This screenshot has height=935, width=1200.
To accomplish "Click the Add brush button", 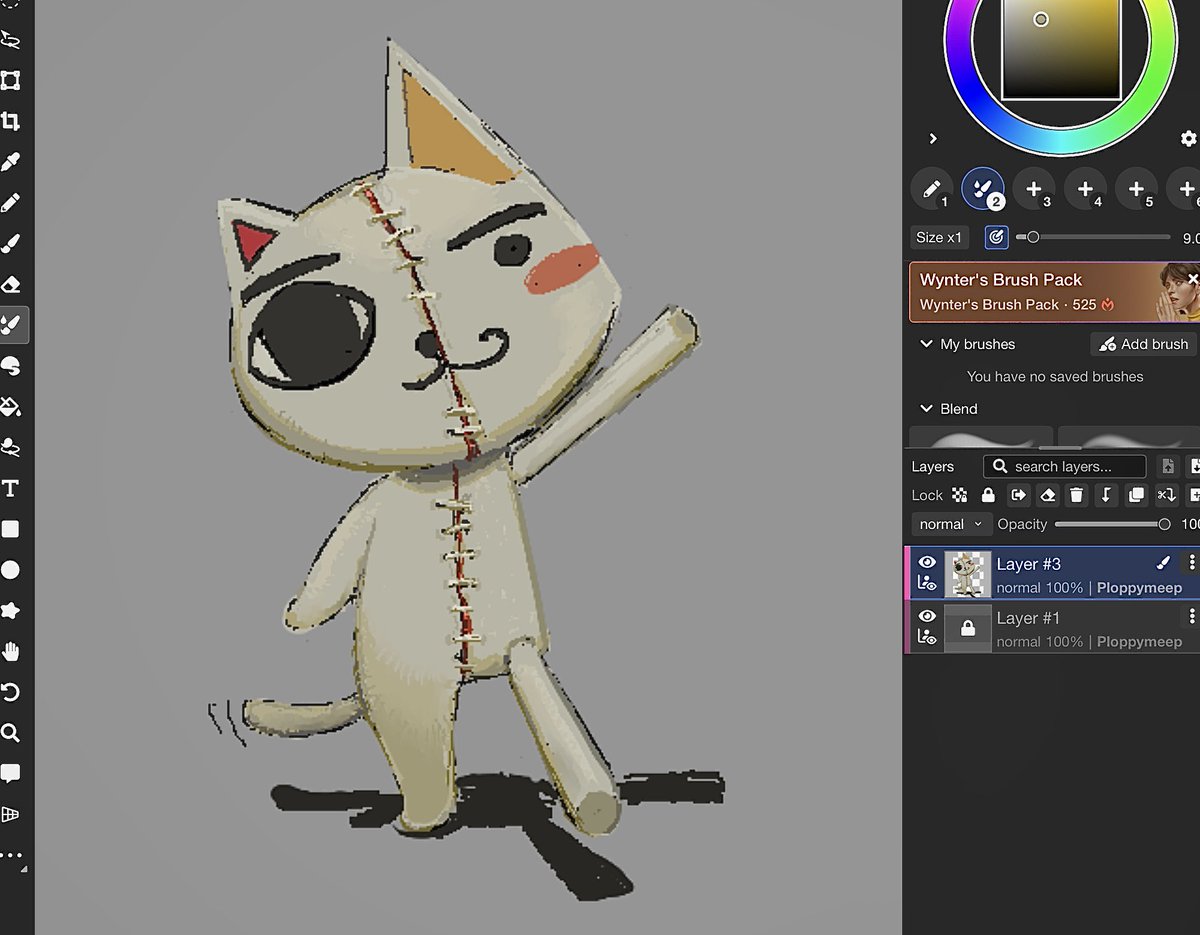I will [x=1143, y=344].
